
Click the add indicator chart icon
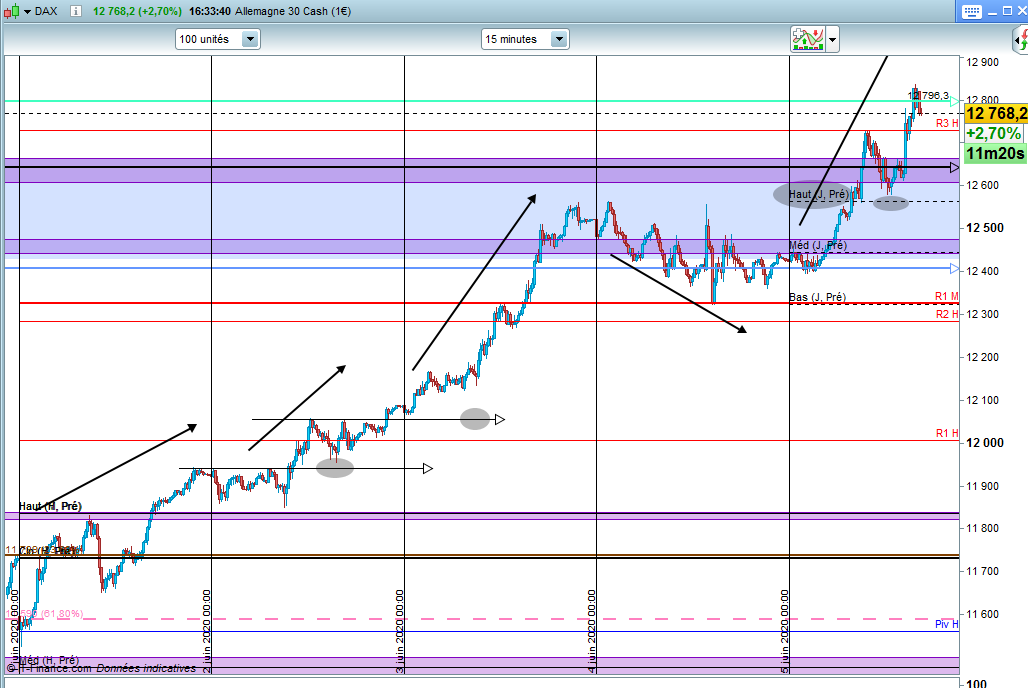click(808, 39)
